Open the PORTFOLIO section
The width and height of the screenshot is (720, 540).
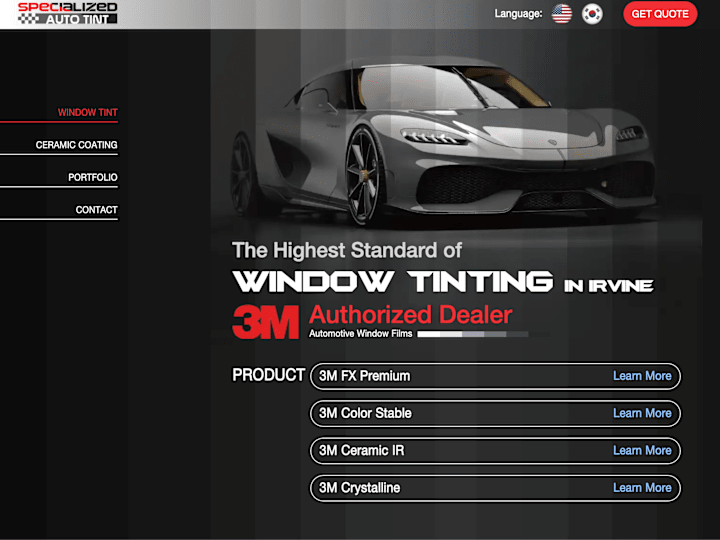click(93, 177)
